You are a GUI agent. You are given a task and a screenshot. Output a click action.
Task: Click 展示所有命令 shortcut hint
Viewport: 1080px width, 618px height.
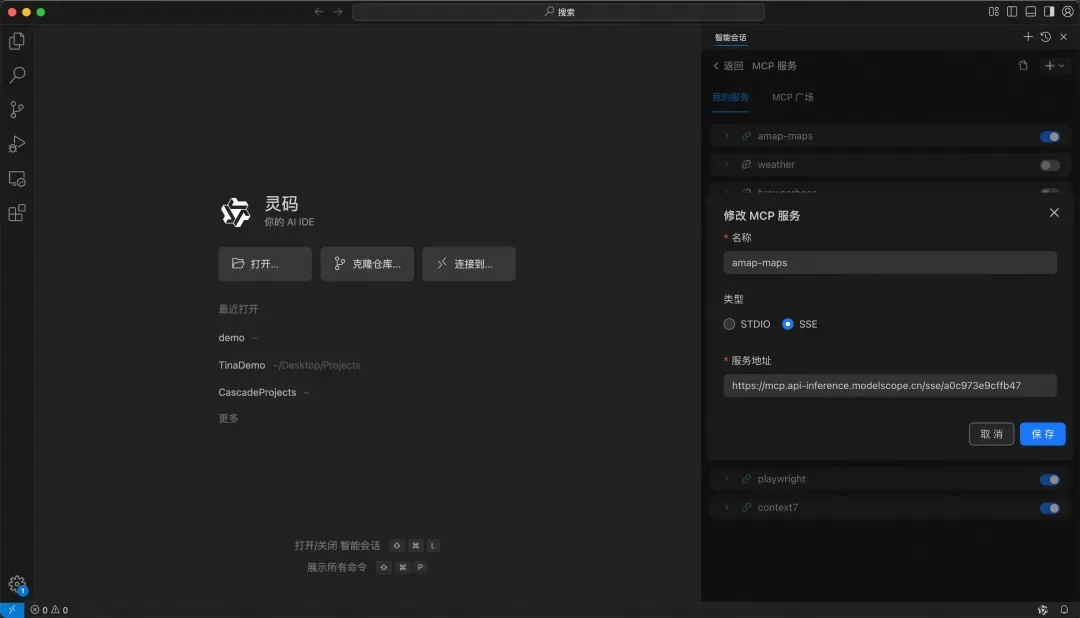pyautogui.click(x=337, y=568)
